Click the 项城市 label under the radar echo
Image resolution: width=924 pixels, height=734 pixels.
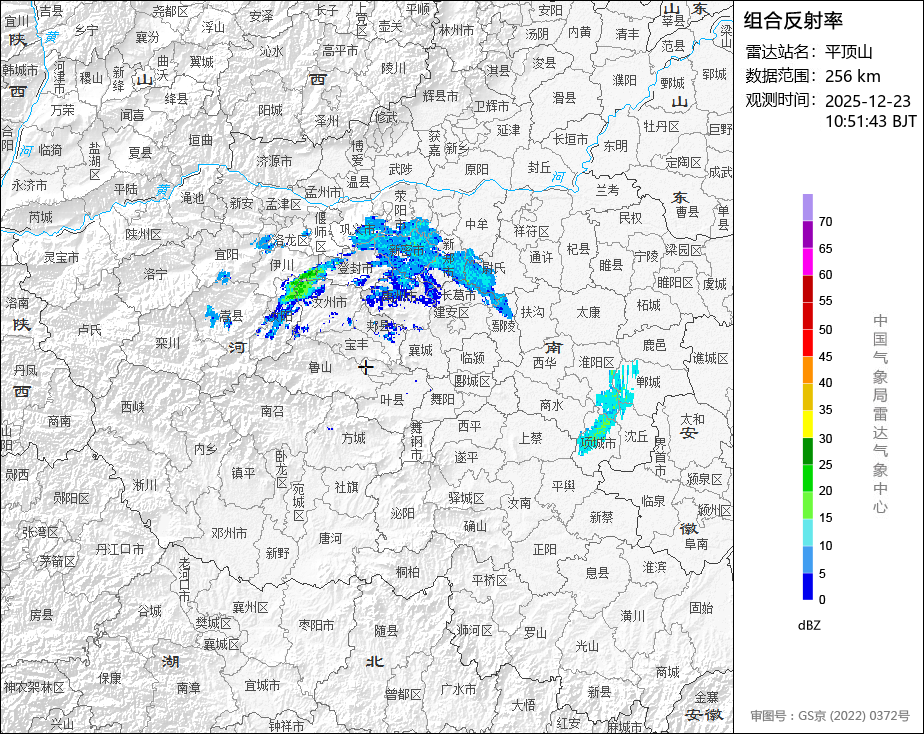[x=598, y=443]
